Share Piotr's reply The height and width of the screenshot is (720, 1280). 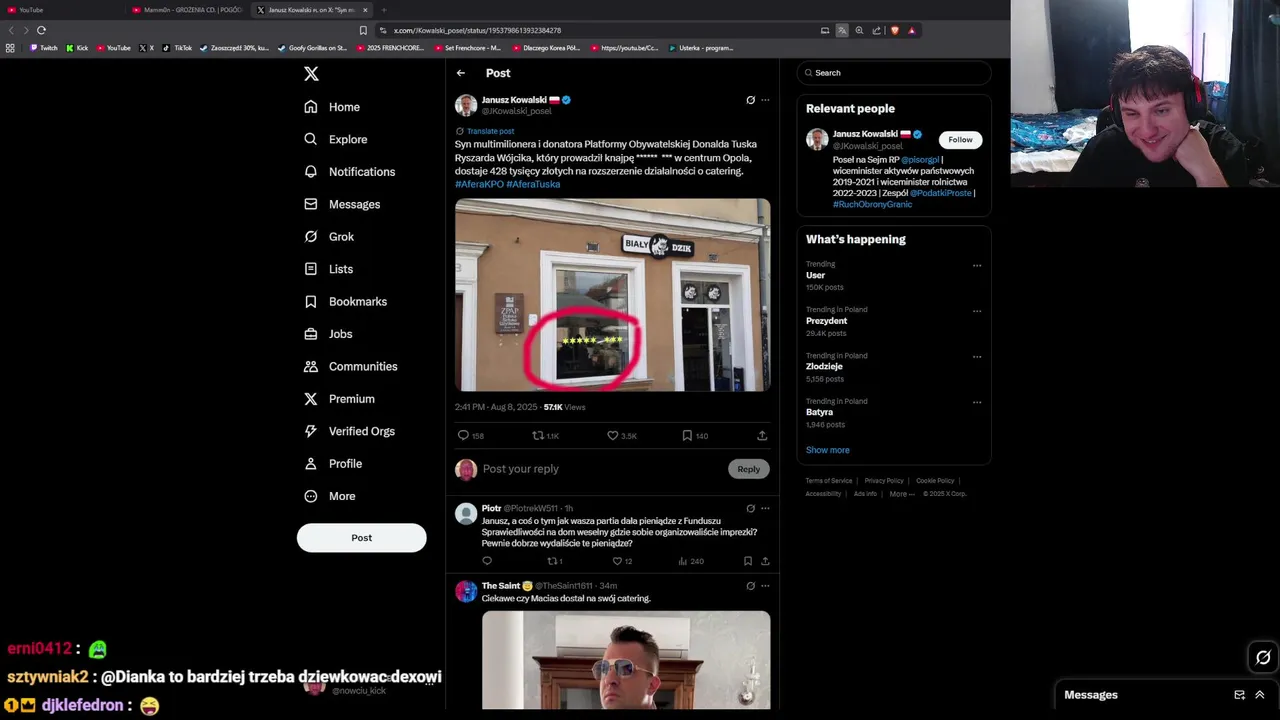click(x=765, y=561)
